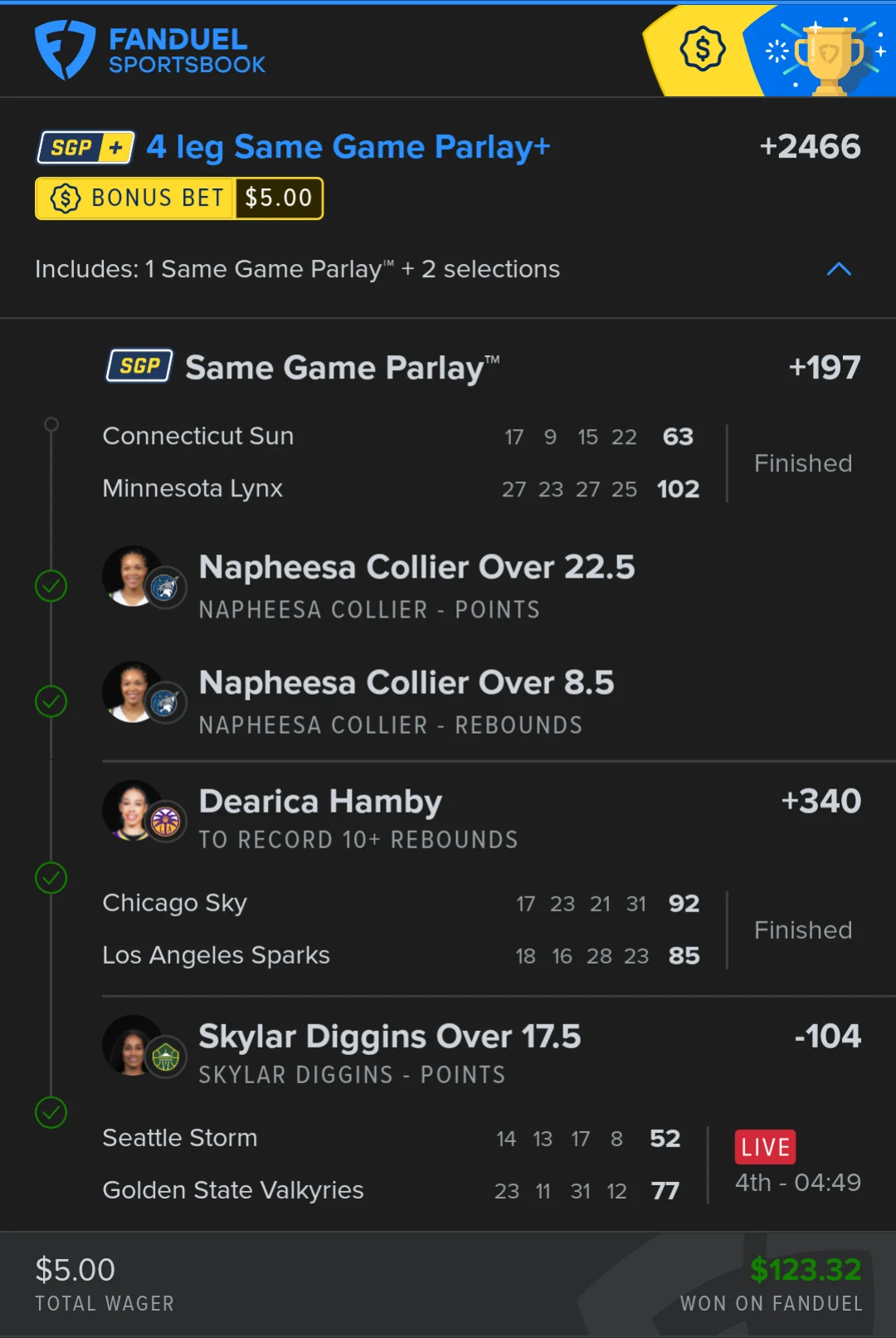Tap green checkmark for Collier Over 22.5
This screenshot has width=896, height=1338.
pyautogui.click(x=51, y=586)
